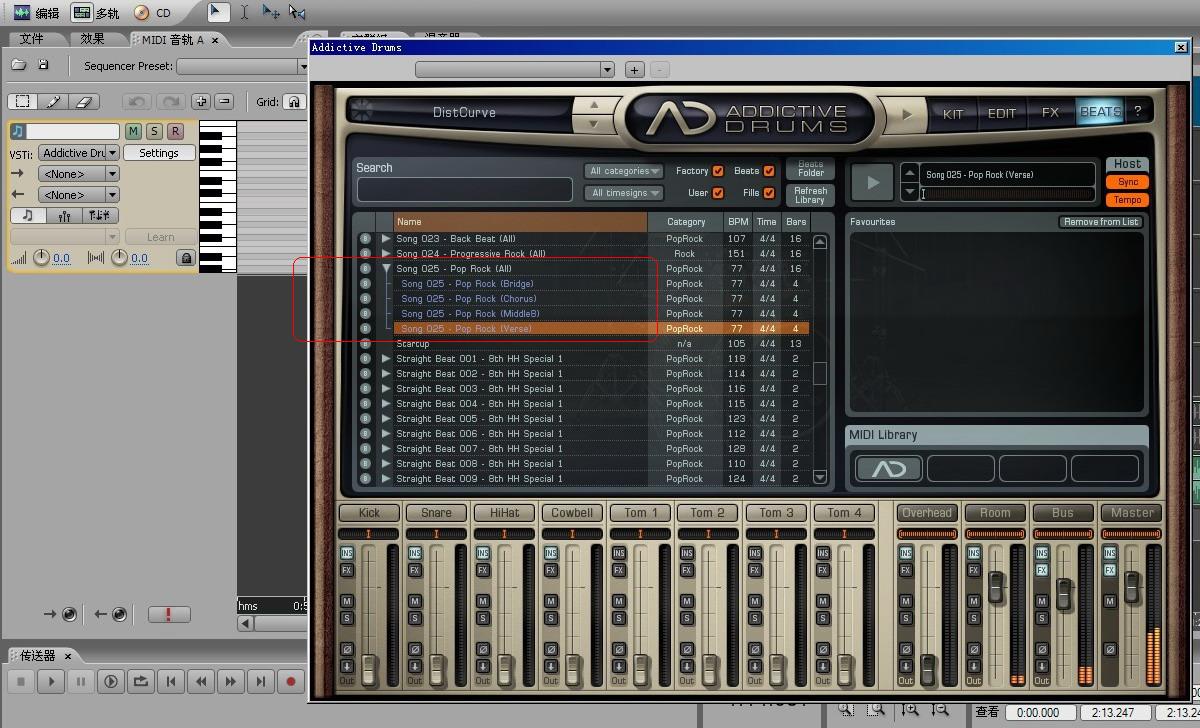
Task: Click the zoom out minus button in sequencer
Action: click(224, 101)
